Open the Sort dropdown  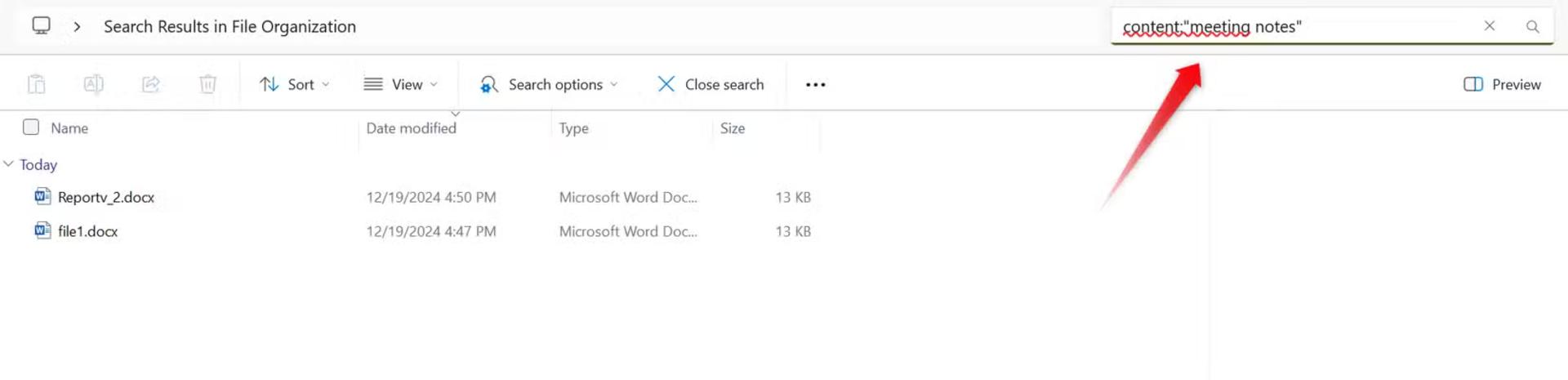click(294, 84)
